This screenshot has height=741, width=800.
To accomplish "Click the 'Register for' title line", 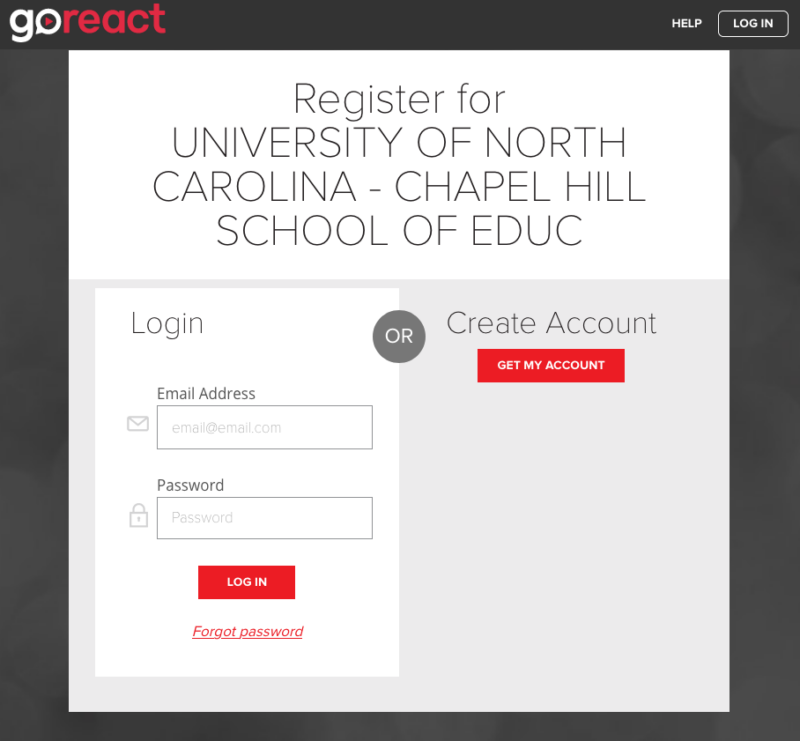I will (399, 100).
